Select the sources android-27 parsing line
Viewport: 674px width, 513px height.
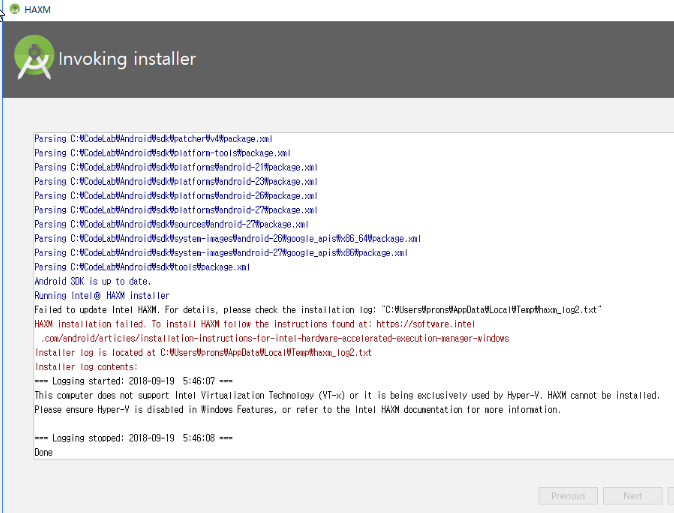click(x=172, y=224)
